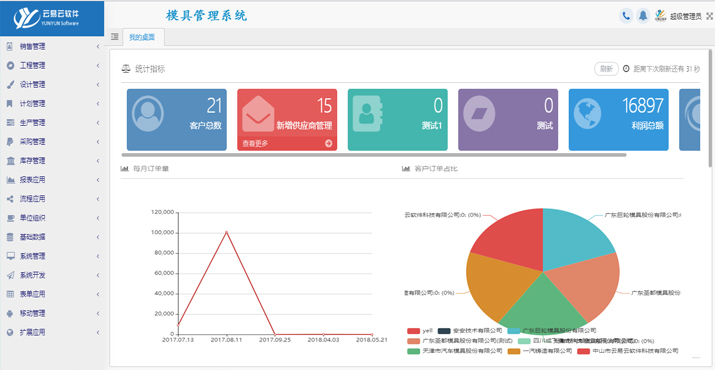
Task: Expand 单位组织 menu chevron
Action: (98, 218)
